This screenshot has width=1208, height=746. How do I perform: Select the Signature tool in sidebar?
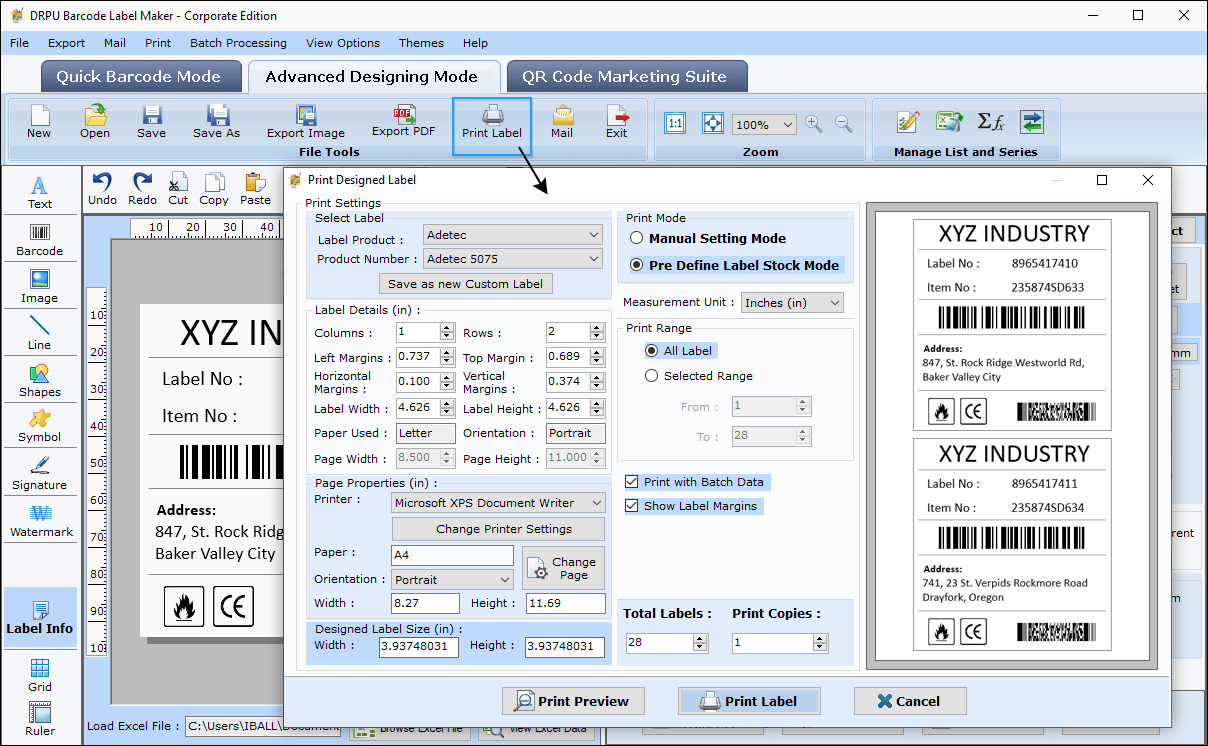[x=40, y=474]
